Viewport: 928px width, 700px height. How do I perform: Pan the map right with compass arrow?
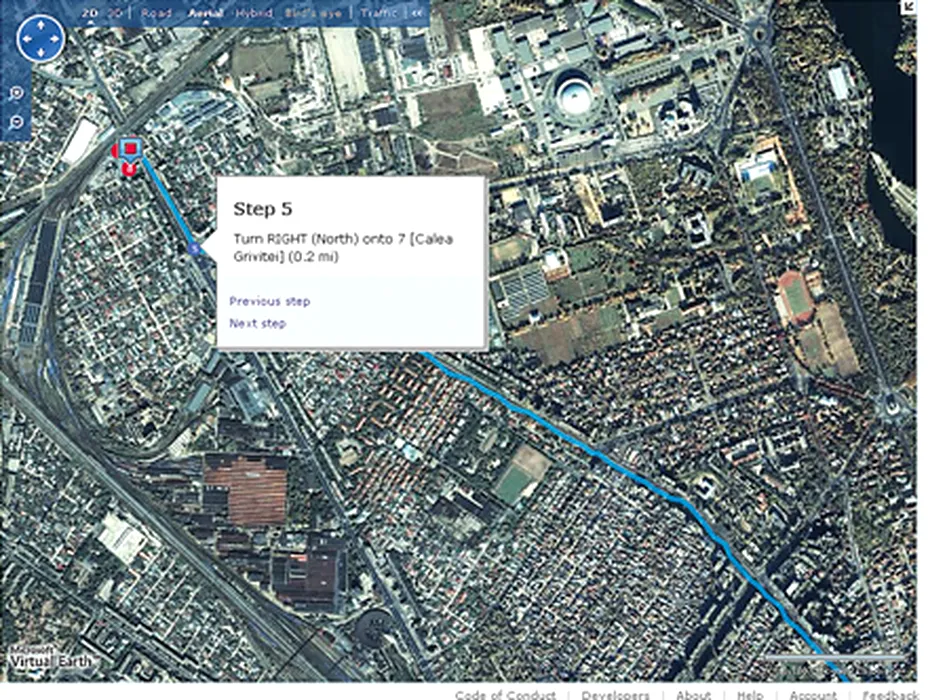(x=55, y=39)
